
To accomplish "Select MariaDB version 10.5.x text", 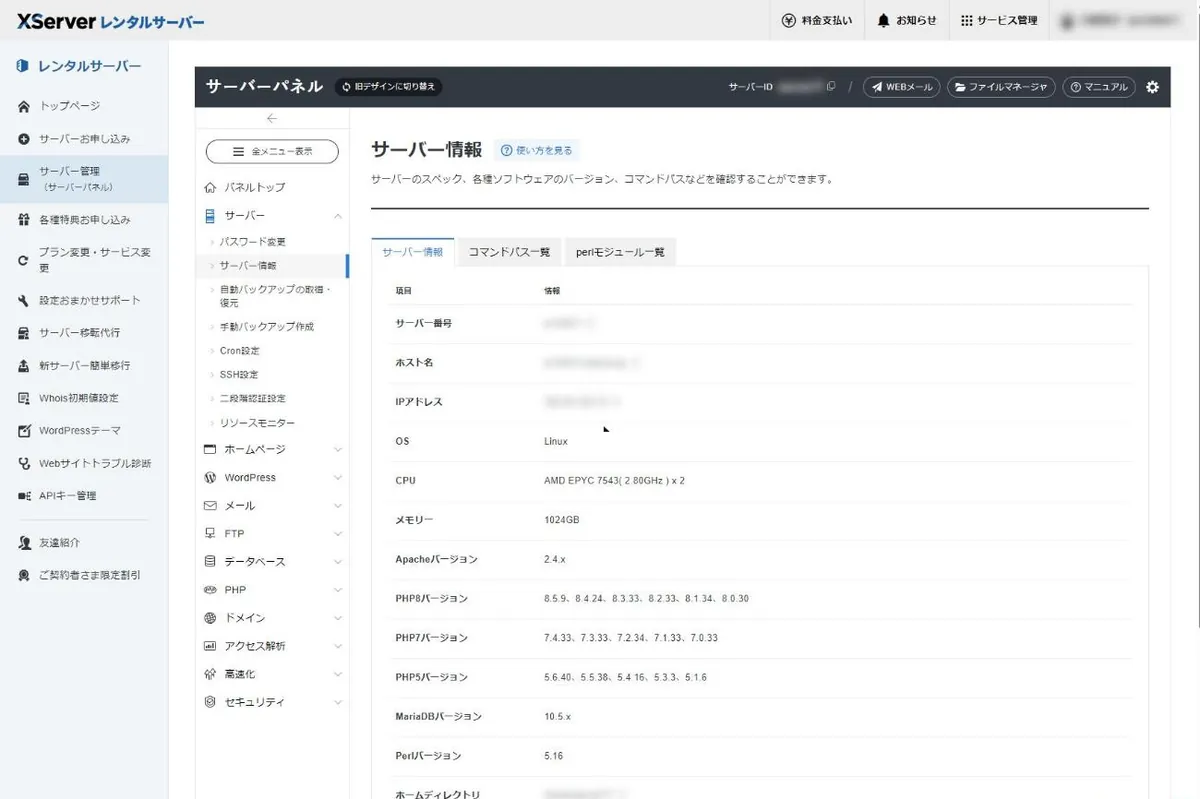I will pos(557,717).
